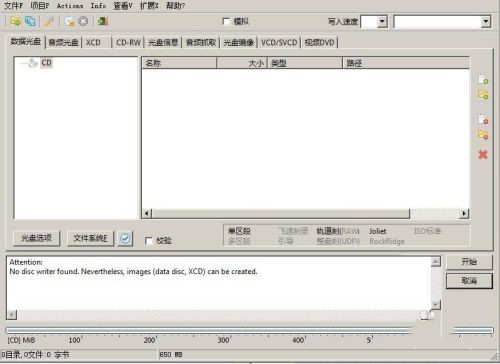Click the 文件系统E button

91,238
